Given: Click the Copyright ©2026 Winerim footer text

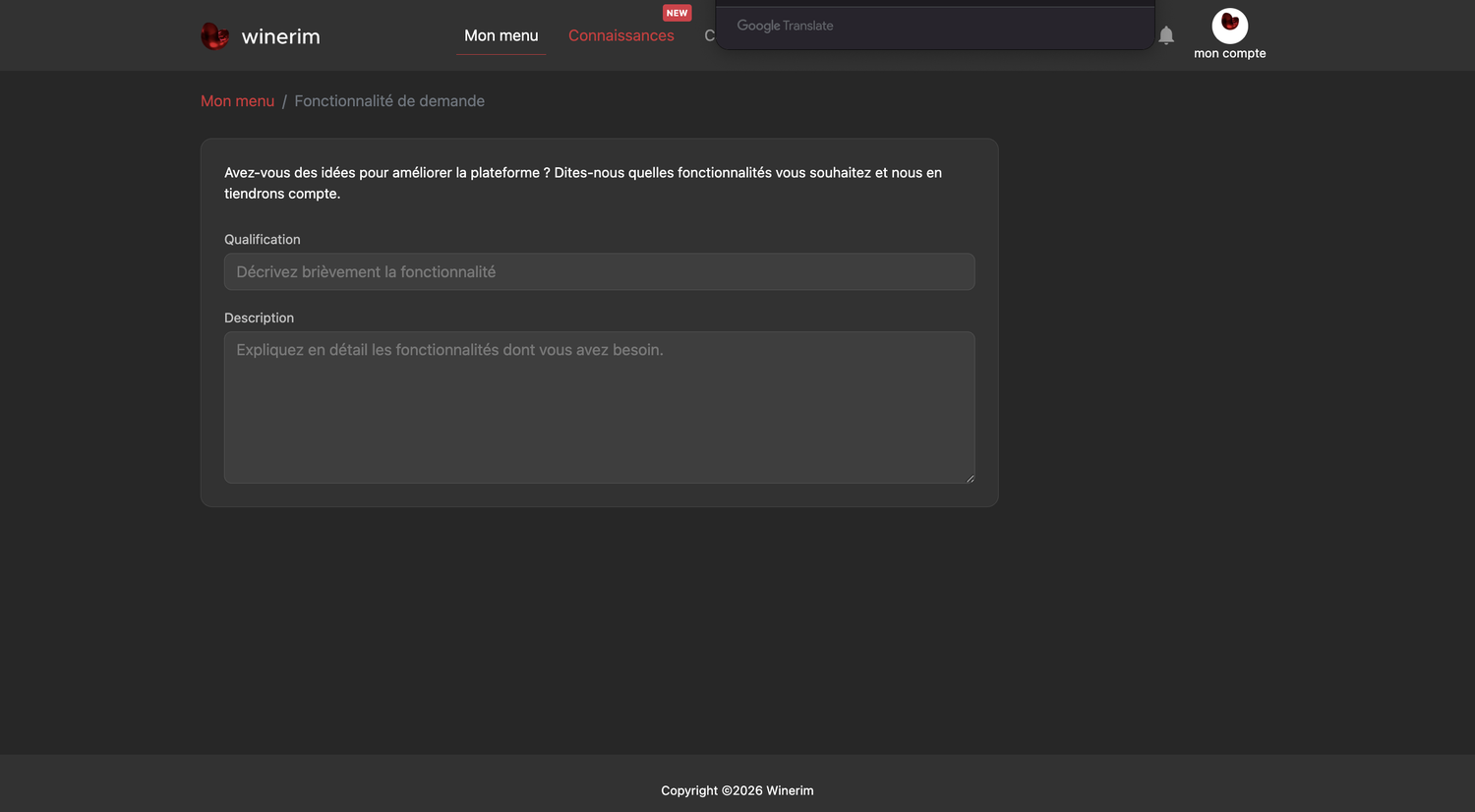Looking at the screenshot, I should 737,790.
